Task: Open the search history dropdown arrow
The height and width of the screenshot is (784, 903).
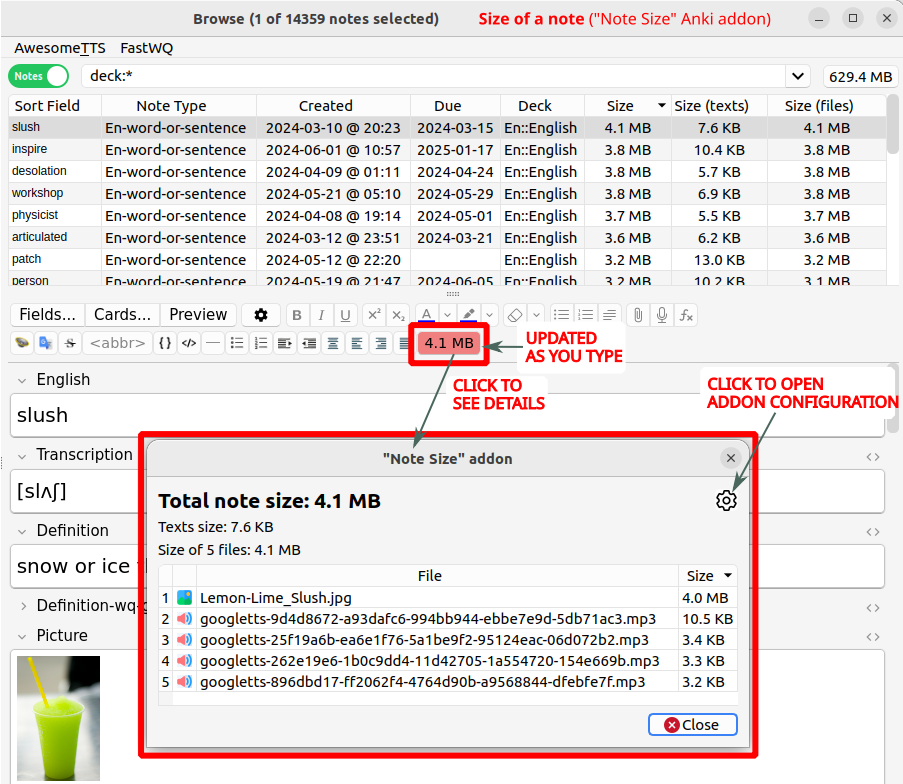Action: (797, 77)
